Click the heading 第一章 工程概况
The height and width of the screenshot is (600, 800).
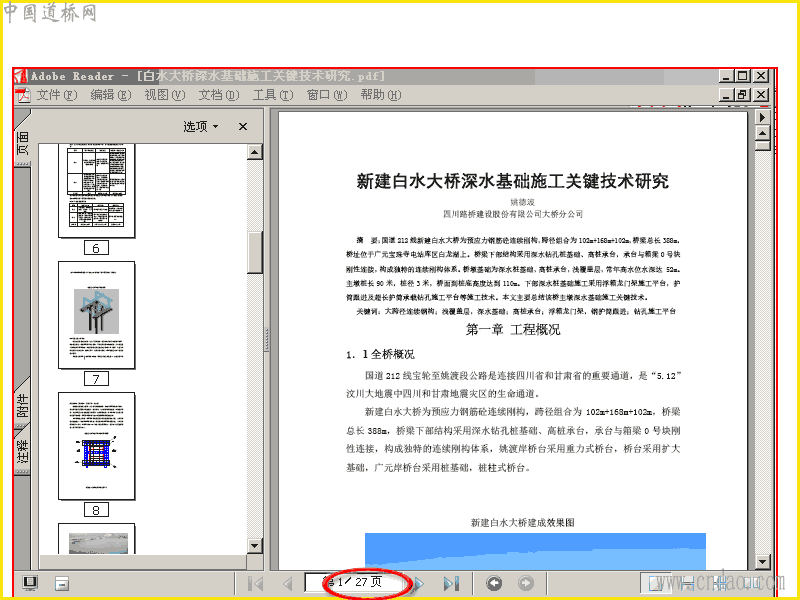pyautogui.click(x=513, y=329)
